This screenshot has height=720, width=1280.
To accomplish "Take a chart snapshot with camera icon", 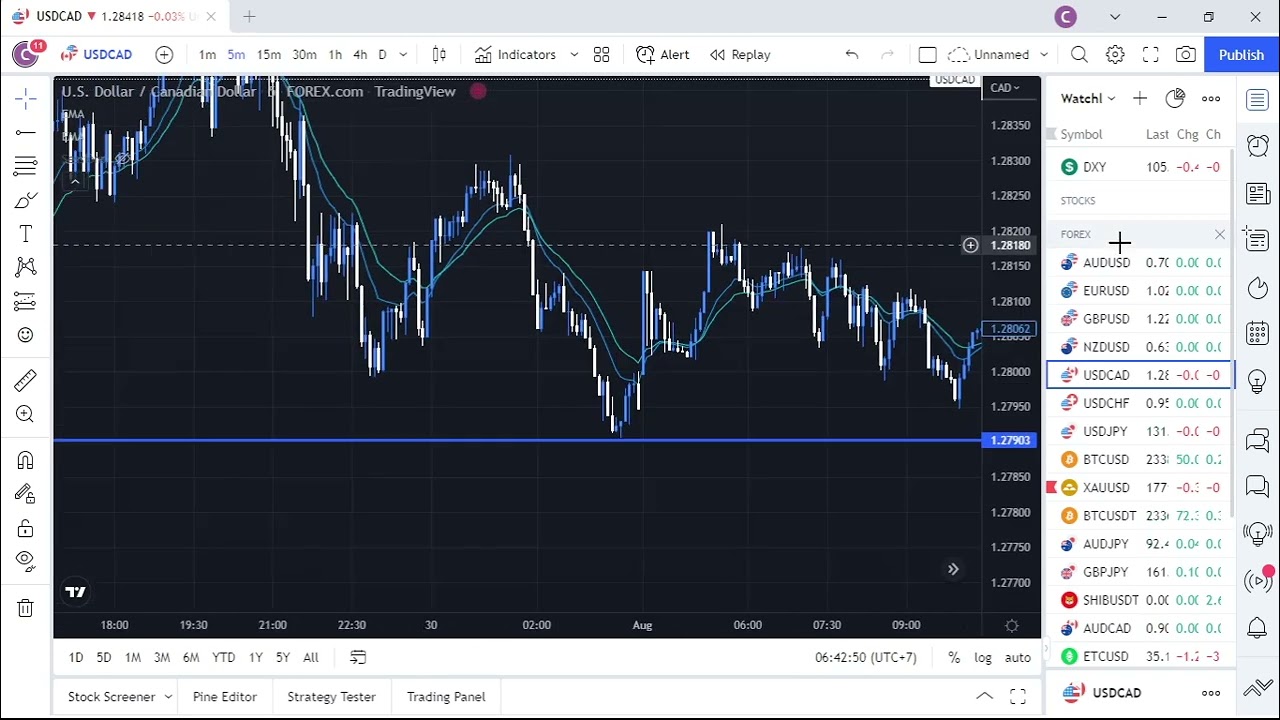I will (1186, 55).
